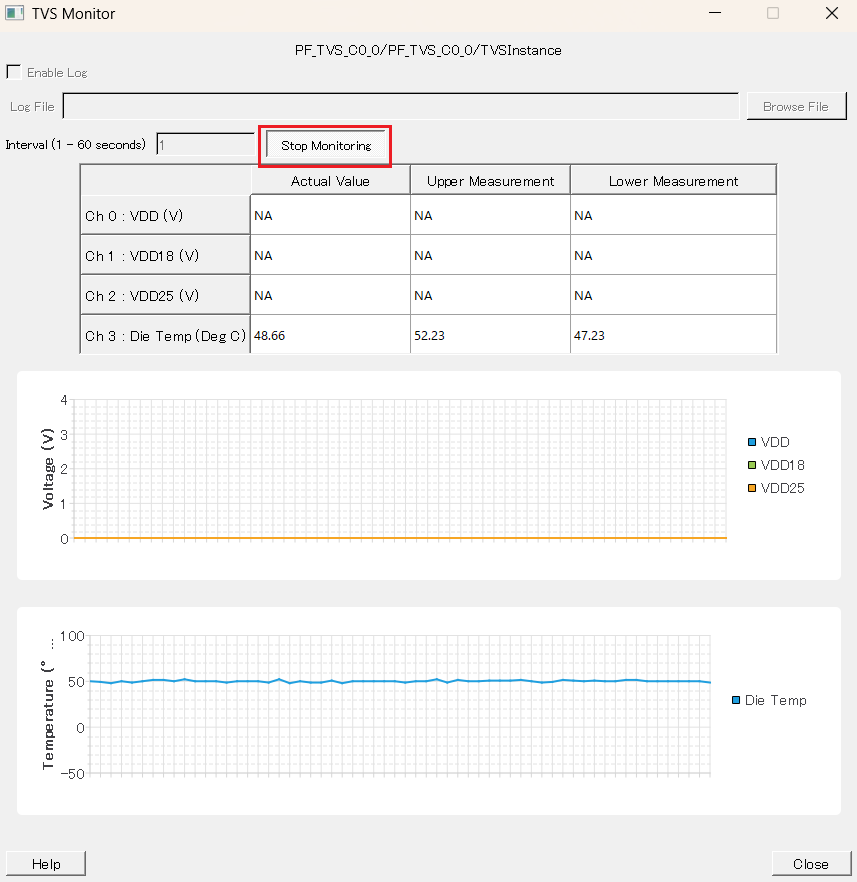The width and height of the screenshot is (857, 882).
Task: Click the blue VDD legend swatch
Action: [752, 442]
